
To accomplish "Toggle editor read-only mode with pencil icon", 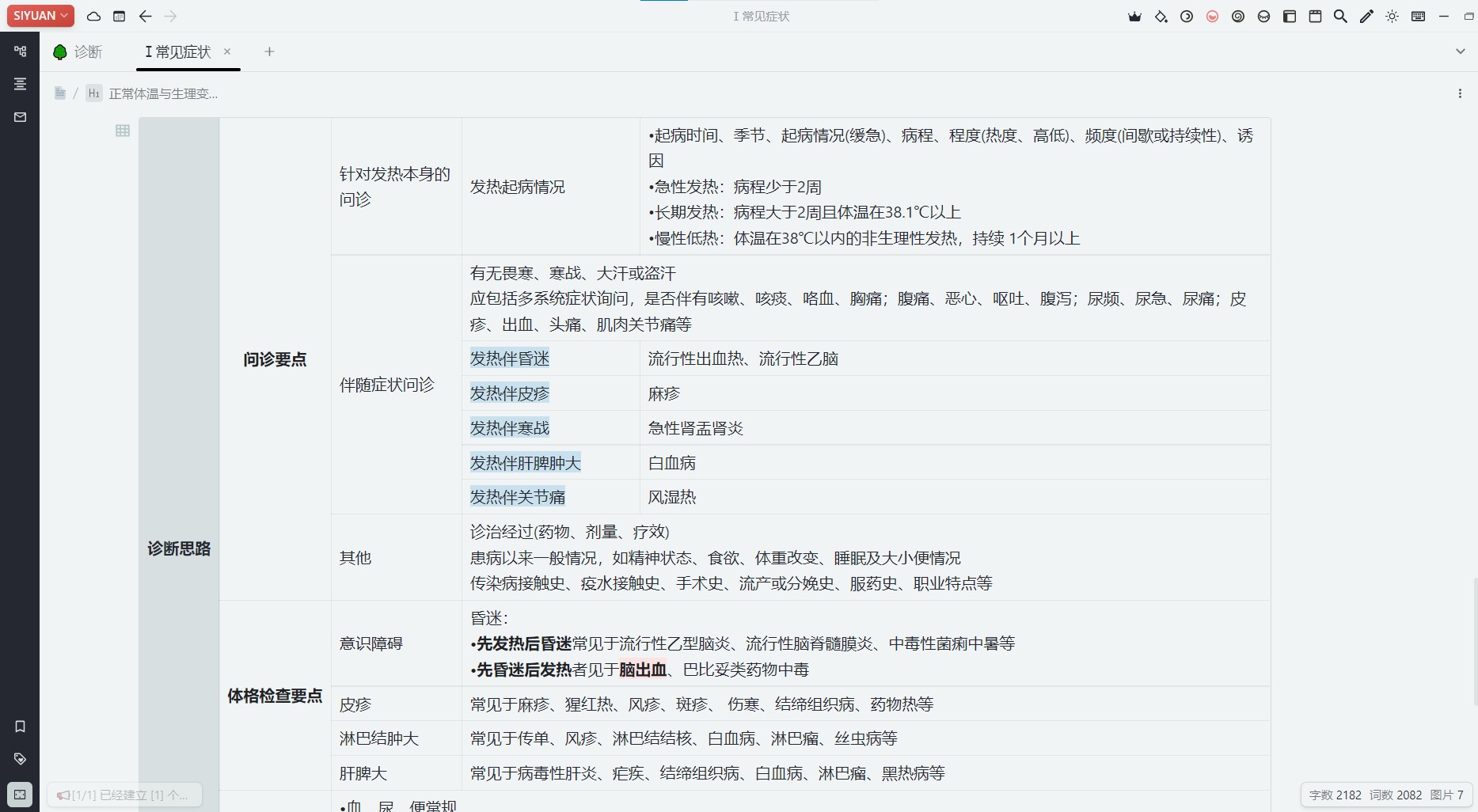I will (x=1366, y=16).
